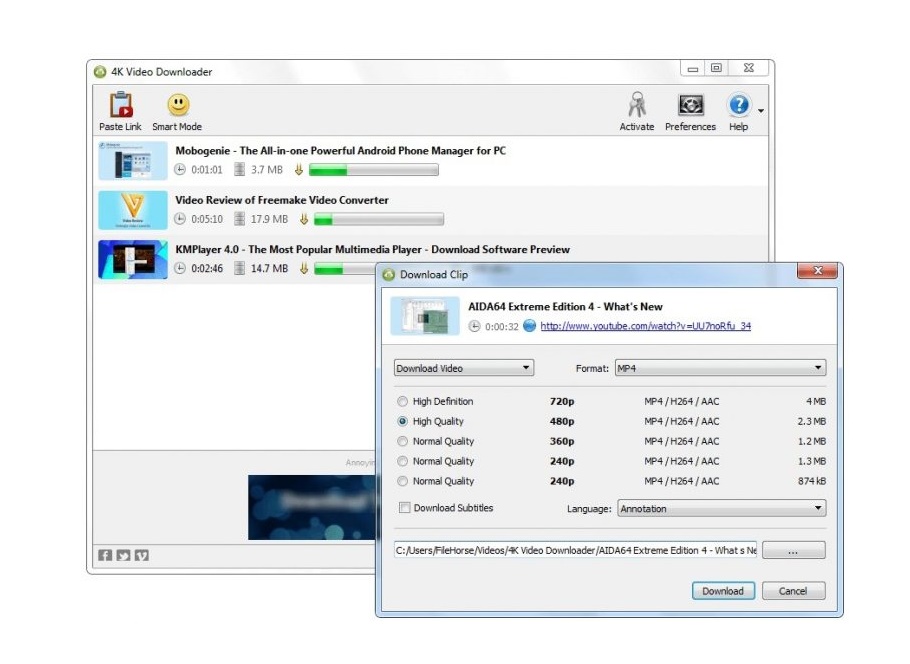The image size is (910, 664).
Task: Close the Download Clip dialog
Action: 817,270
